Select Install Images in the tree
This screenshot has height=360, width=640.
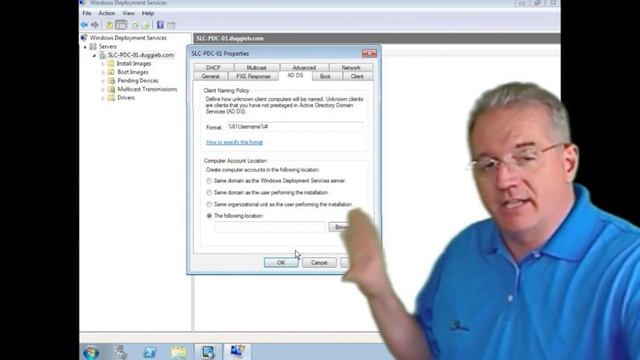tap(134, 64)
